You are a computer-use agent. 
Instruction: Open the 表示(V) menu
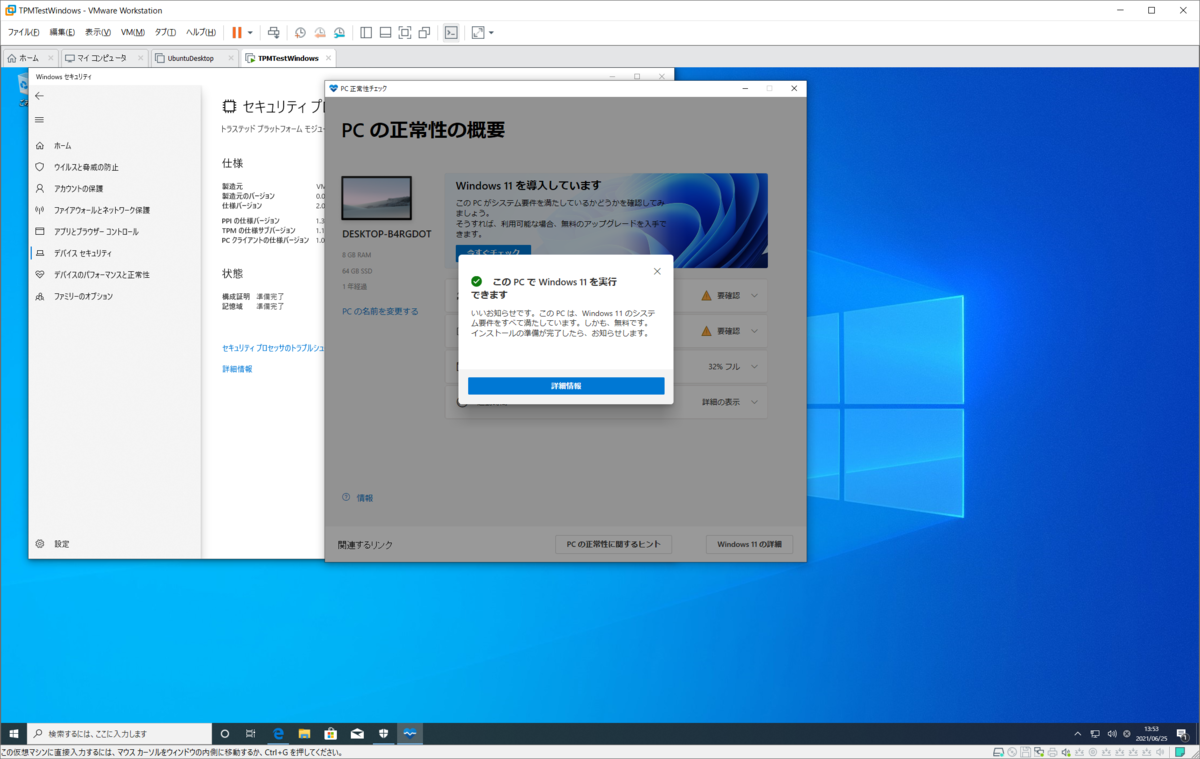pos(98,32)
